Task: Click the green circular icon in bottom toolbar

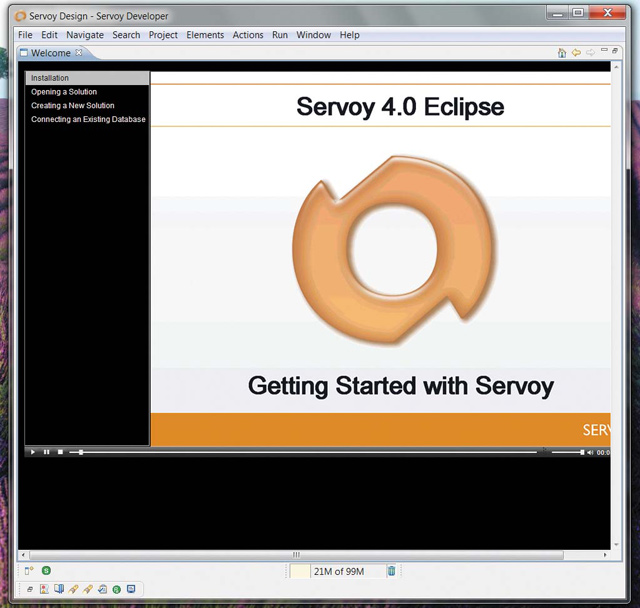Action: point(117,590)
